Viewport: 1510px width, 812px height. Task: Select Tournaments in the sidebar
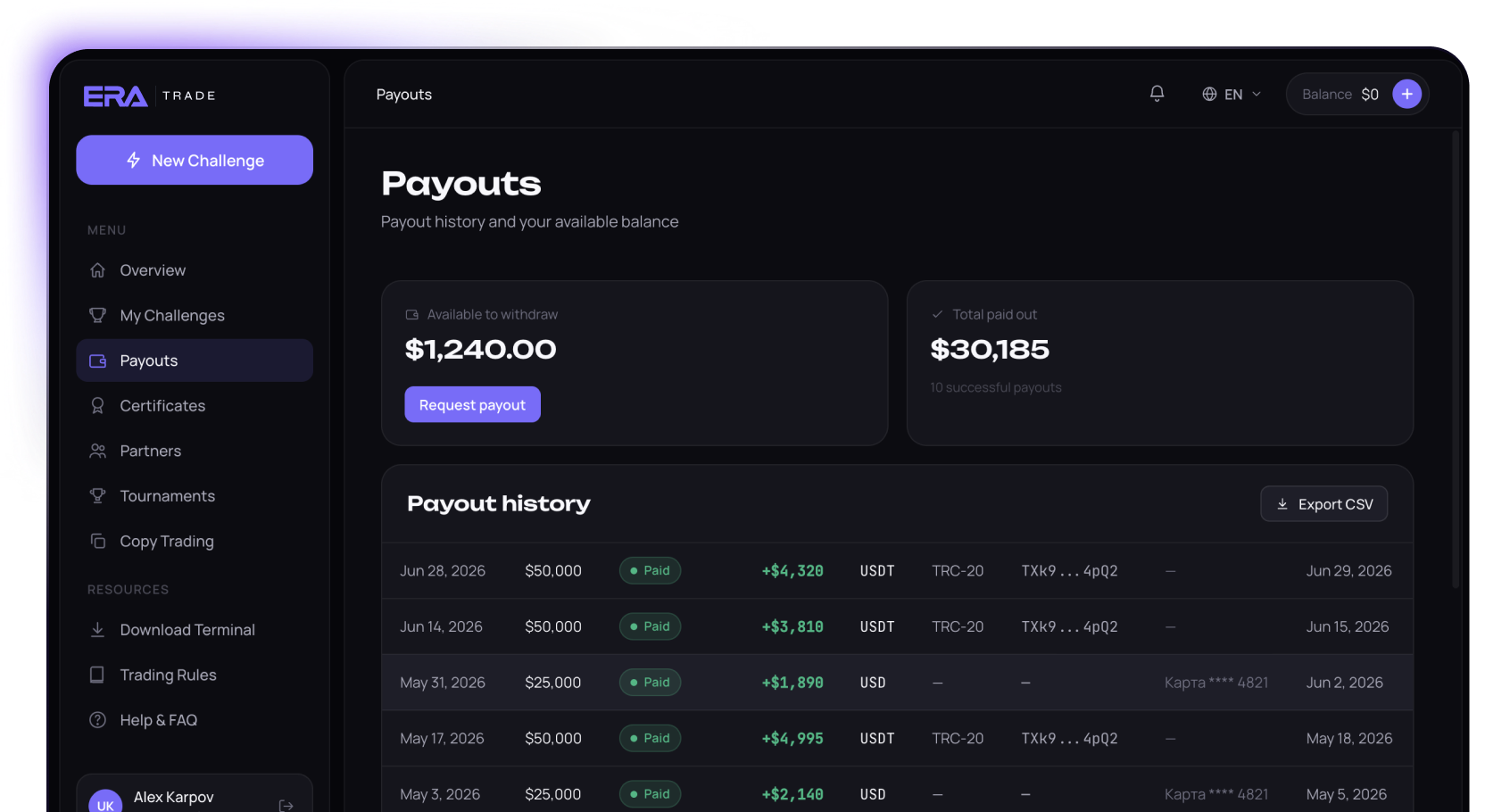[x=195, y=495]
